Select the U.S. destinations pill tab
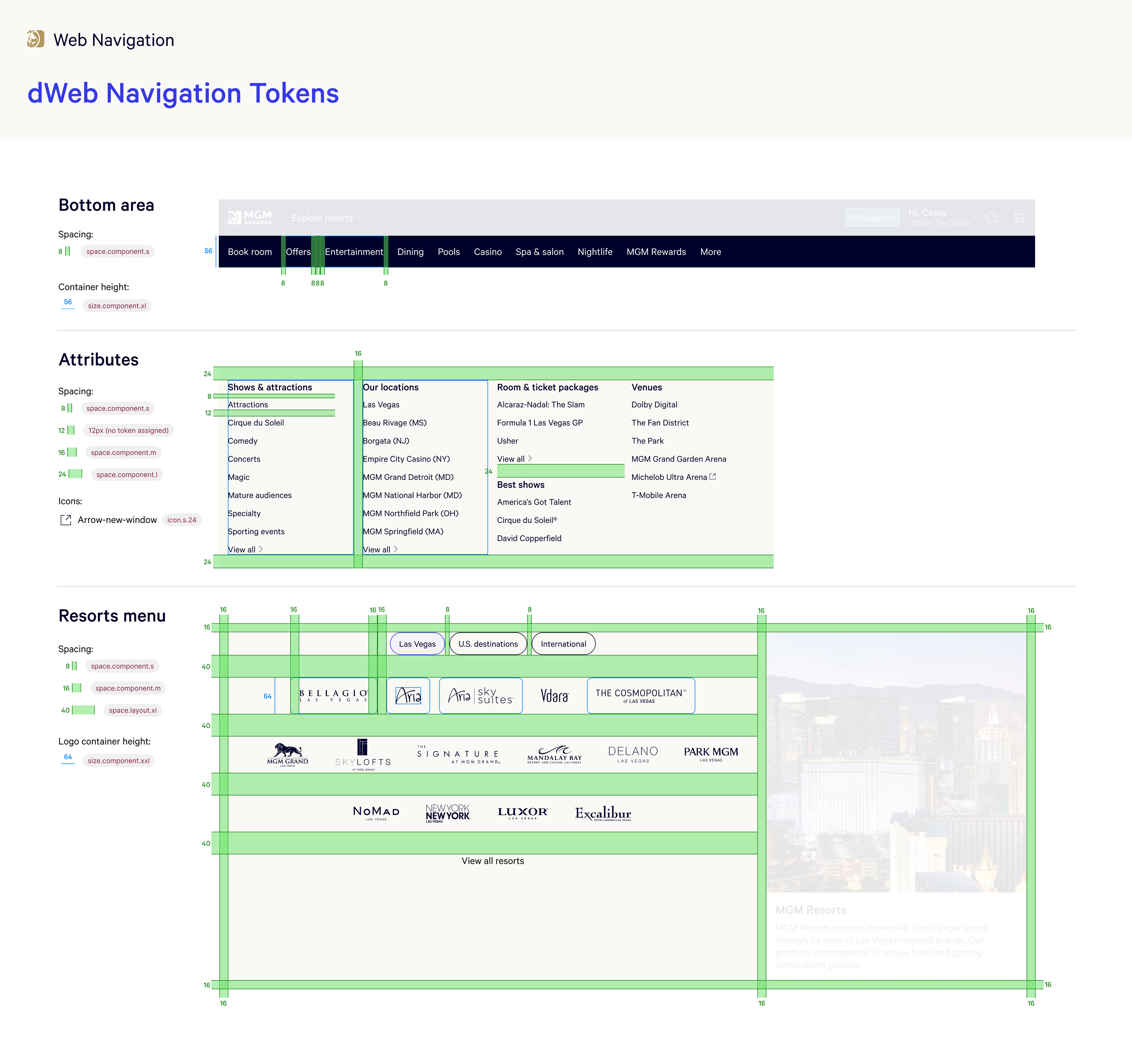 coord(488,644)
